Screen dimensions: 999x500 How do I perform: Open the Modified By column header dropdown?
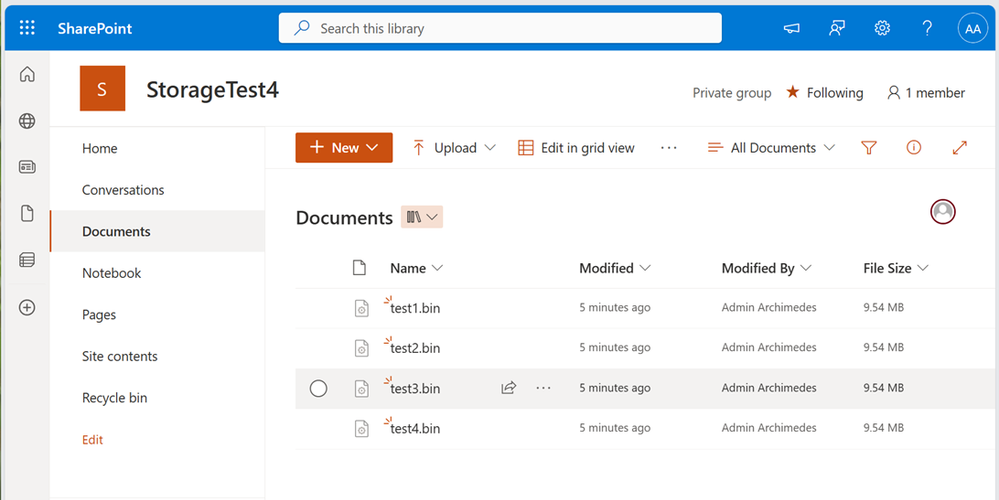[766, 268]
